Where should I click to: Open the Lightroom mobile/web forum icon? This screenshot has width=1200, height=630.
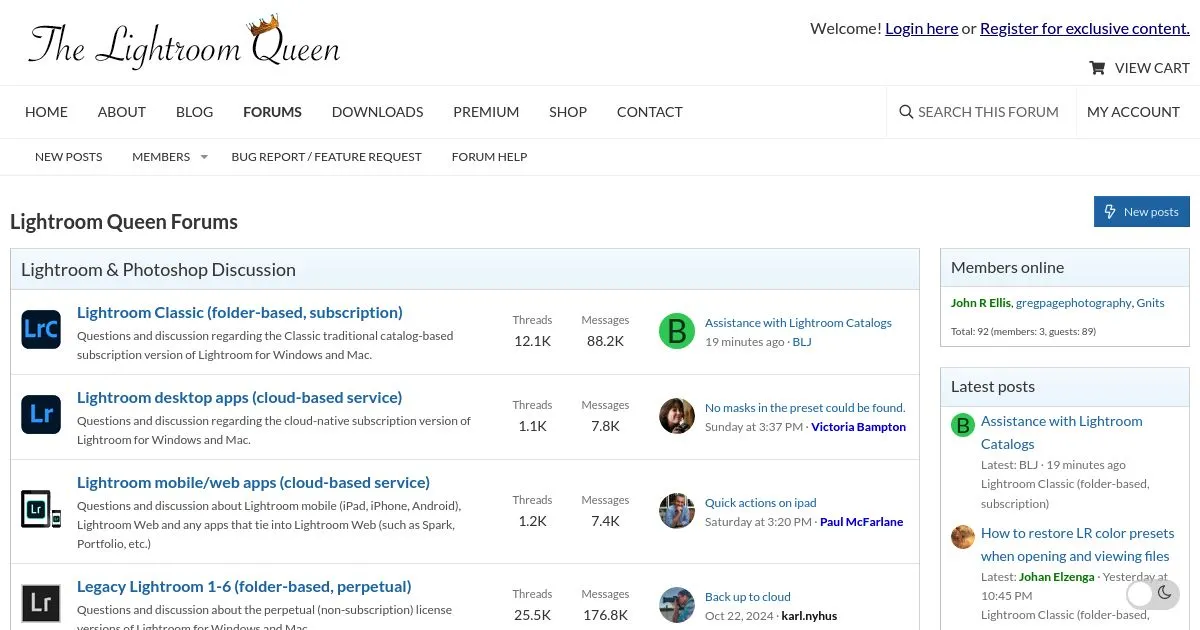[x=41, y=509]
